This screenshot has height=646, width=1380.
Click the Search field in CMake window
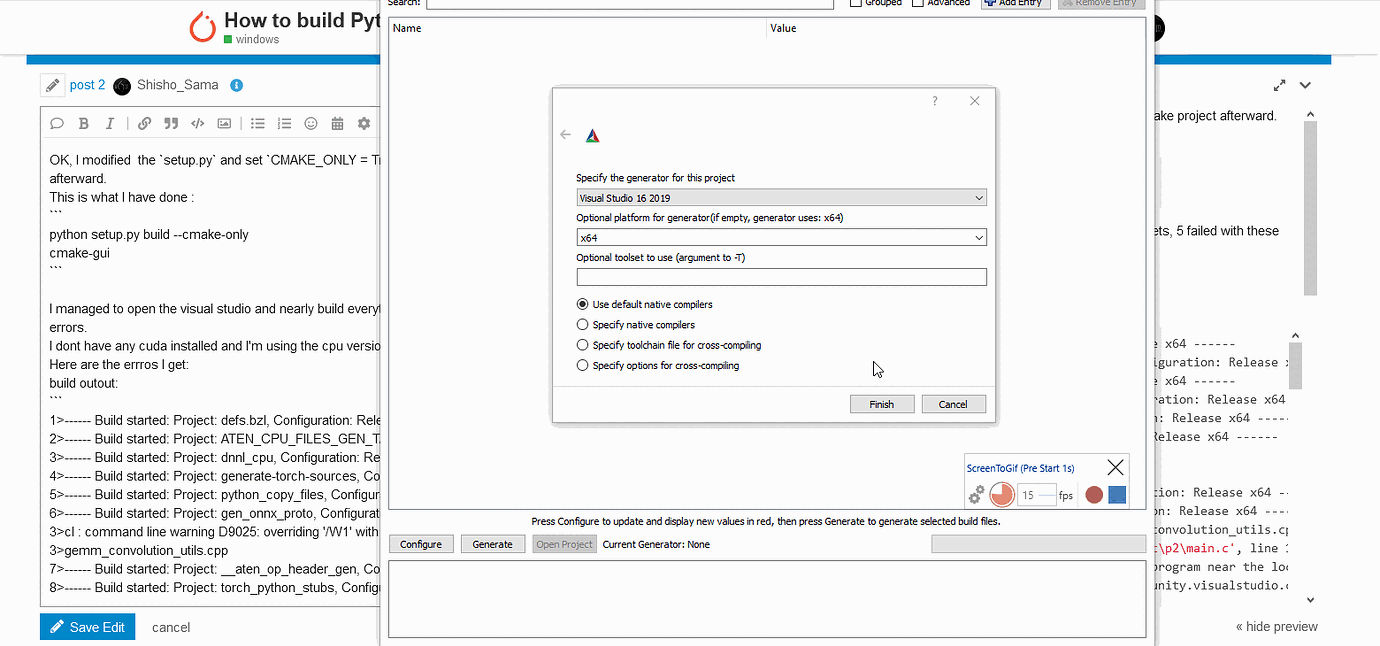point(630,3)
